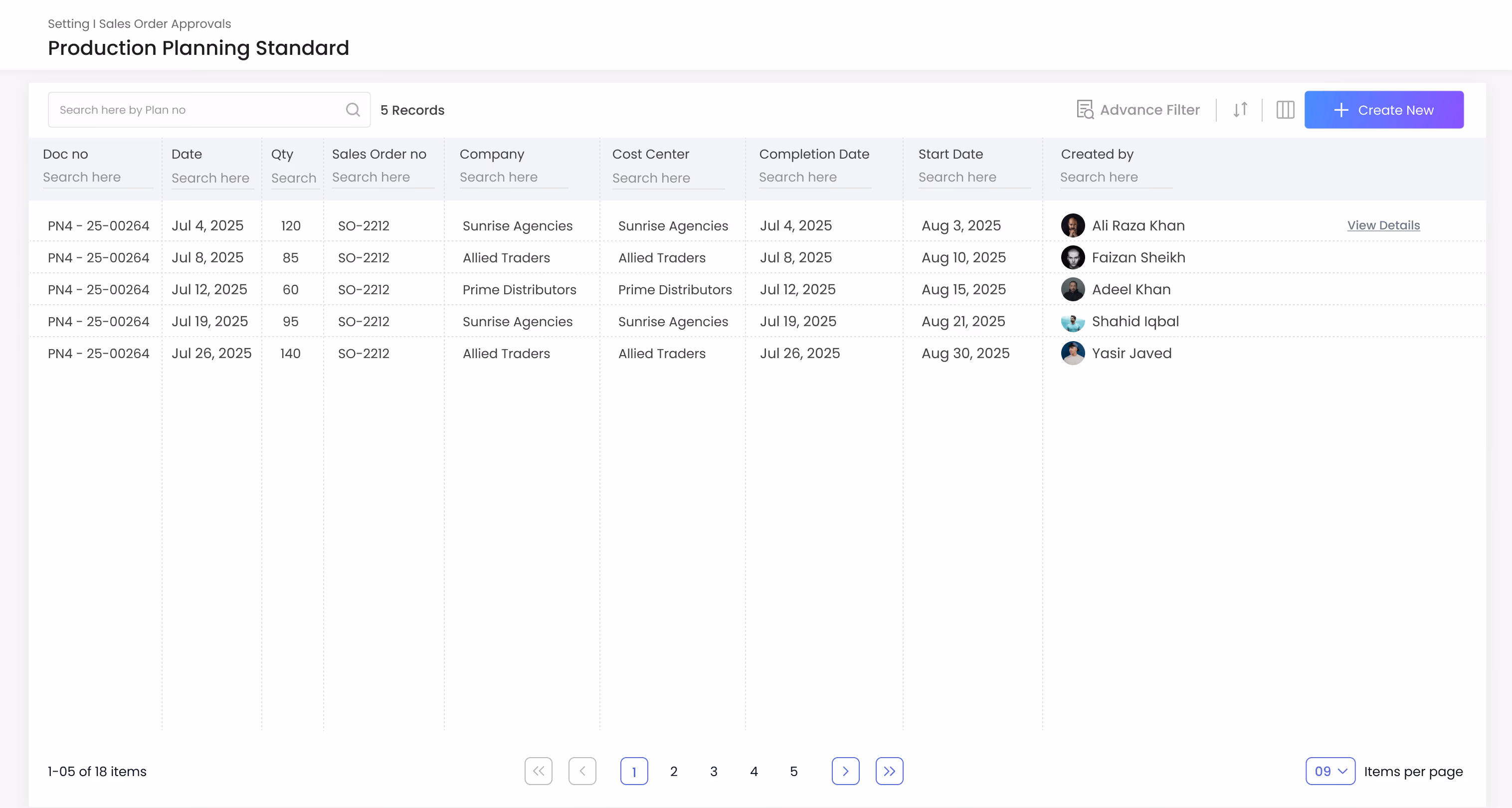Viewport: 1512px width, 808px height.
Task: Select page 5 in pagination
Action: (793, 771)
